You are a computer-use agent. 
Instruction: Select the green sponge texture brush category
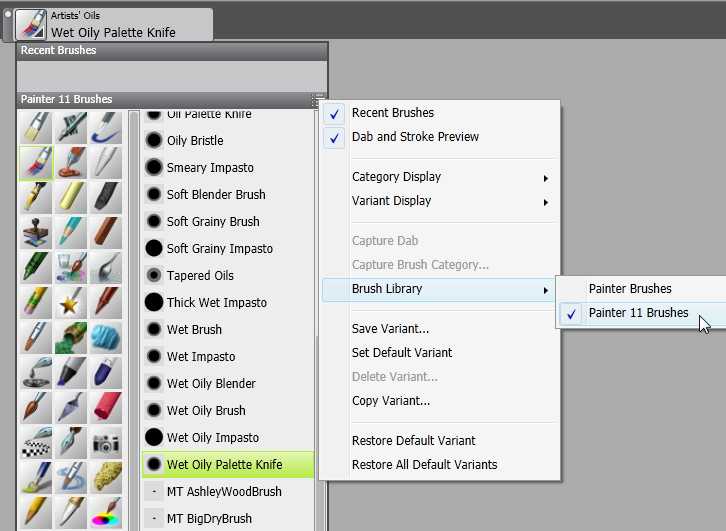point(70,337)
